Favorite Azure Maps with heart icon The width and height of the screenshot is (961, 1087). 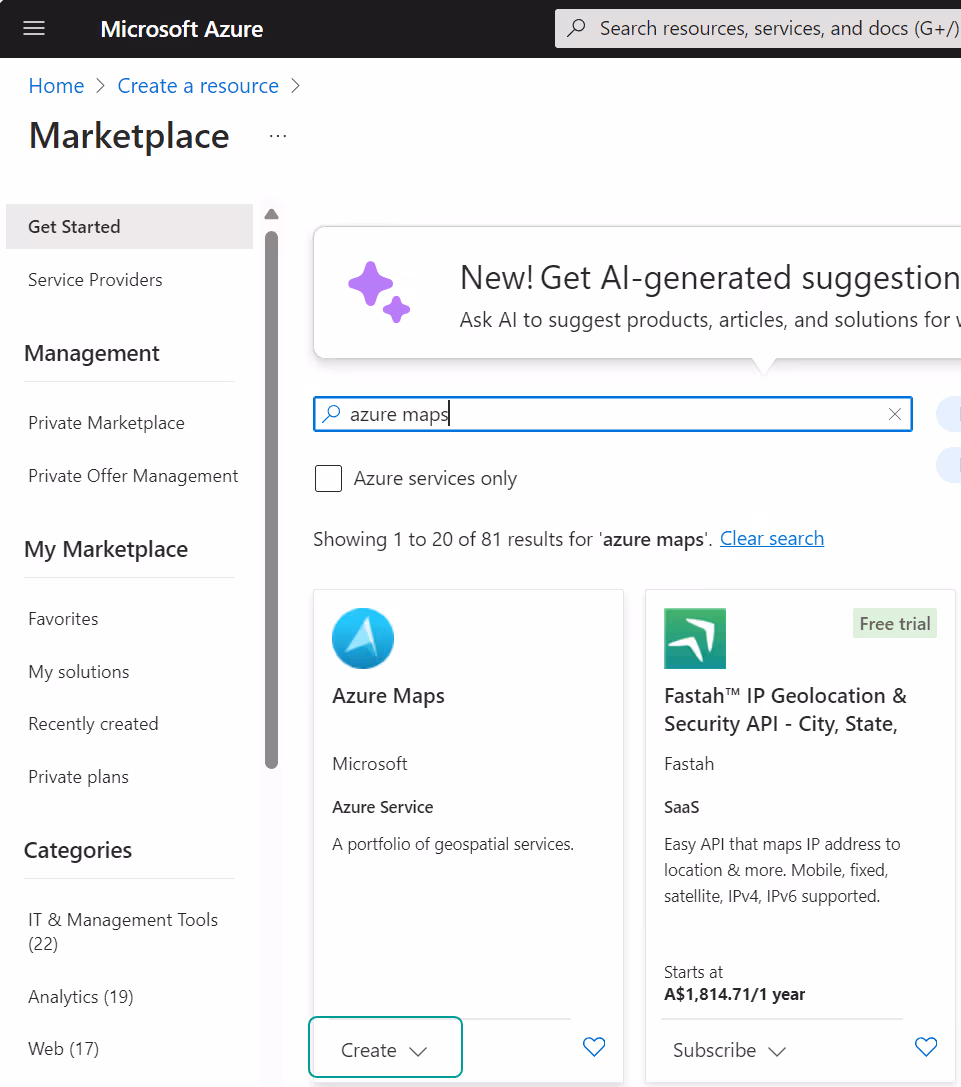click(594, 1047)
